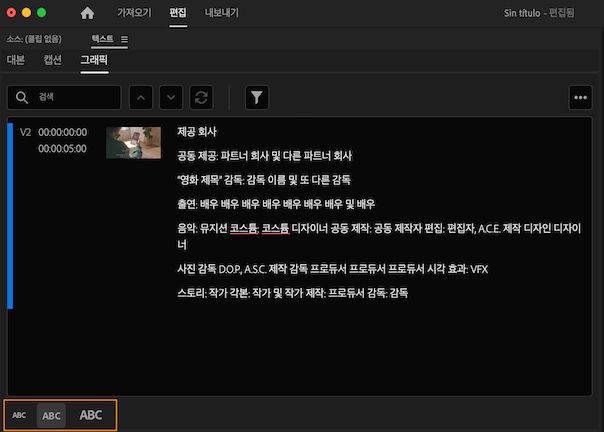Open the 내보내기 (Export) tab
Viewport: 604px width, 432px height.
[x=221, y=13]
